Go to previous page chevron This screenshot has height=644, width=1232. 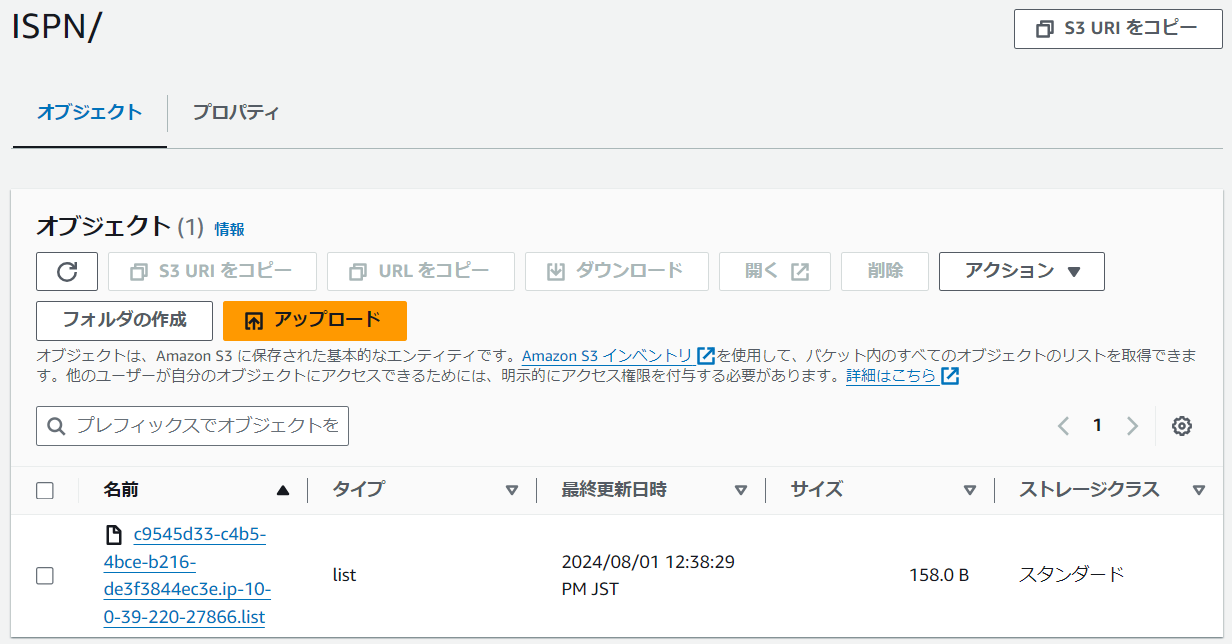coord(1063,426)
